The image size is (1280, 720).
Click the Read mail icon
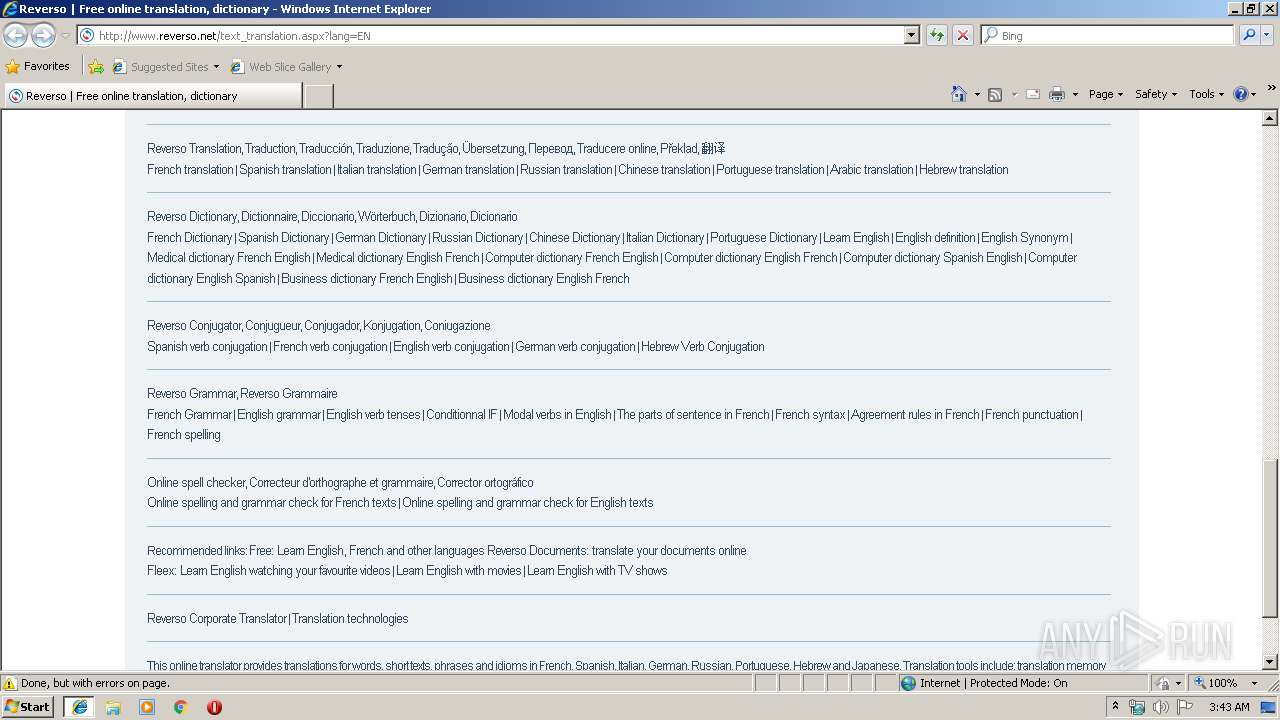click(x=1033, y=94)
